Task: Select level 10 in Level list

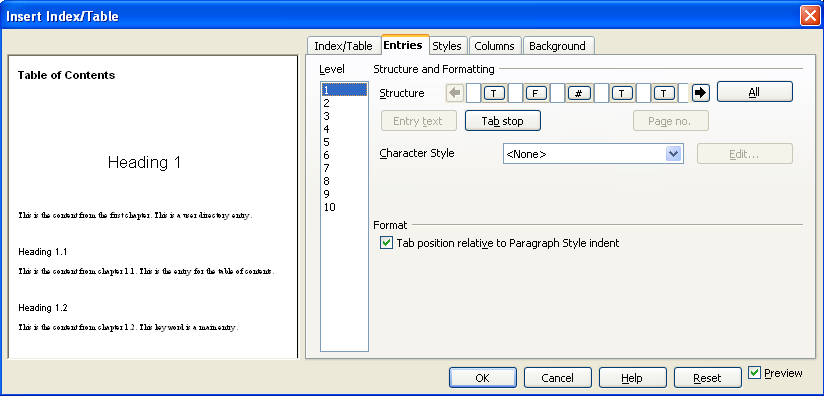Action: 344,207
